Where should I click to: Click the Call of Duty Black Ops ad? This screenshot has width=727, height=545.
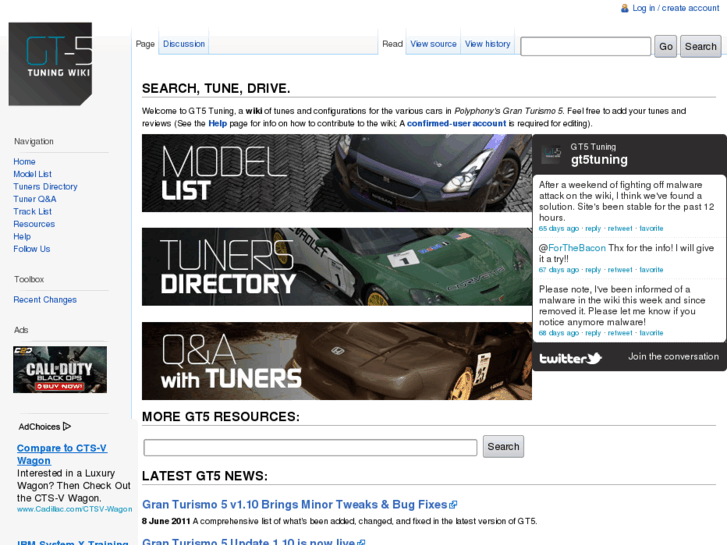[x=60, y=370]
